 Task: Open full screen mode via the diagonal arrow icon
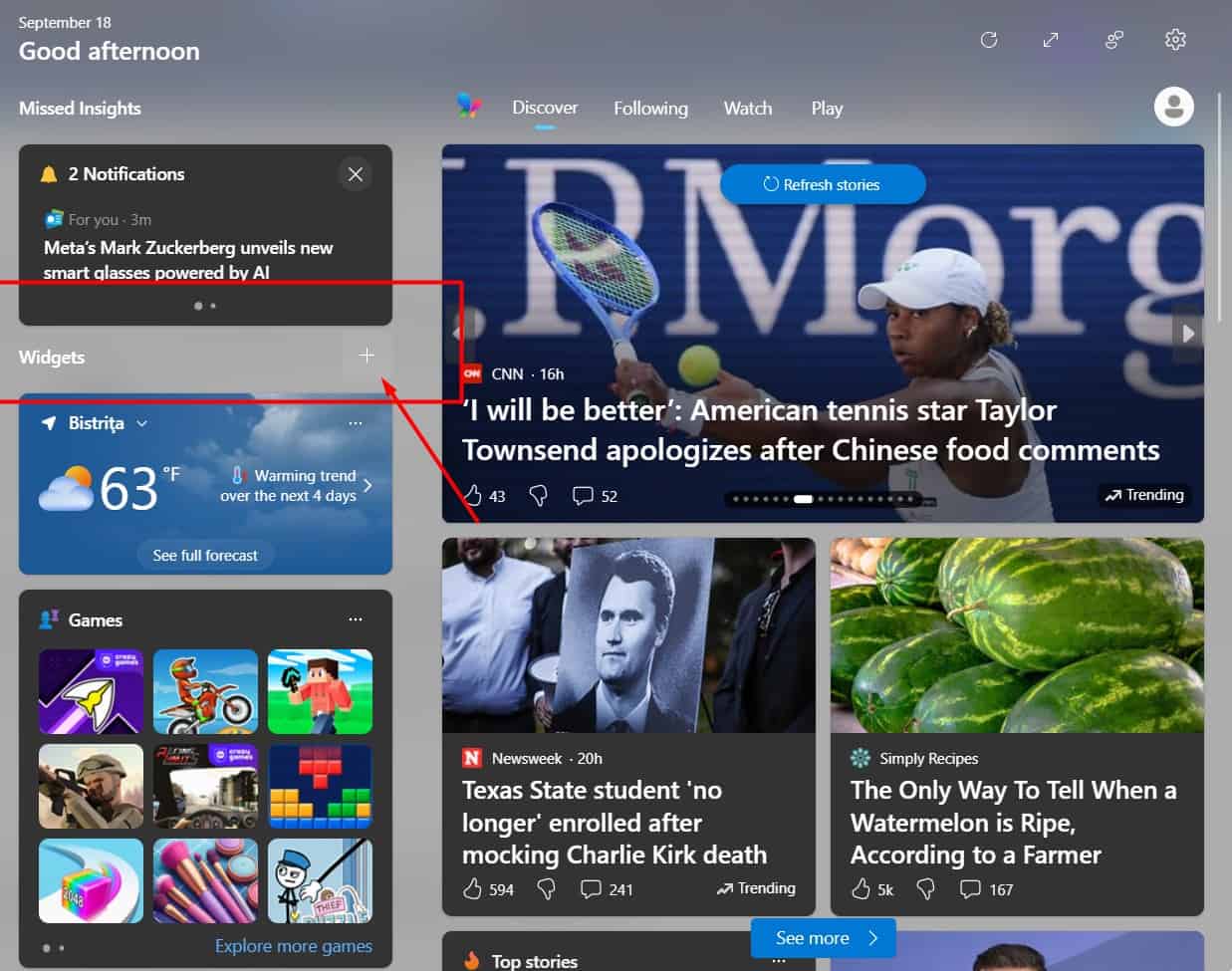pyautogui.click(x=1051, y=40)
